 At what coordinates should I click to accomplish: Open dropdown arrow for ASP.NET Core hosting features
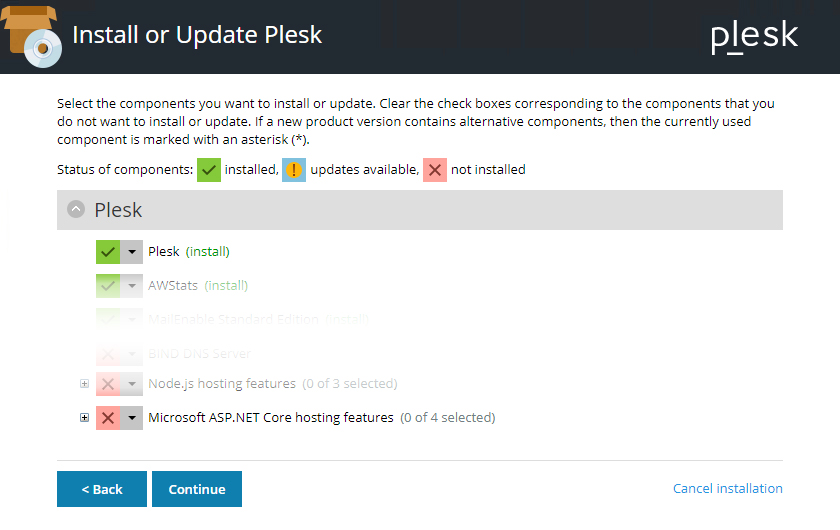click(x=132, y=418)
